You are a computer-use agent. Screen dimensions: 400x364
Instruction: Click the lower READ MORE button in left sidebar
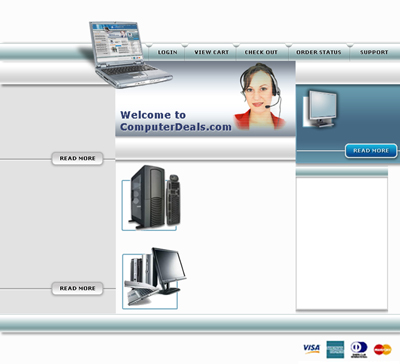(77, 288)
